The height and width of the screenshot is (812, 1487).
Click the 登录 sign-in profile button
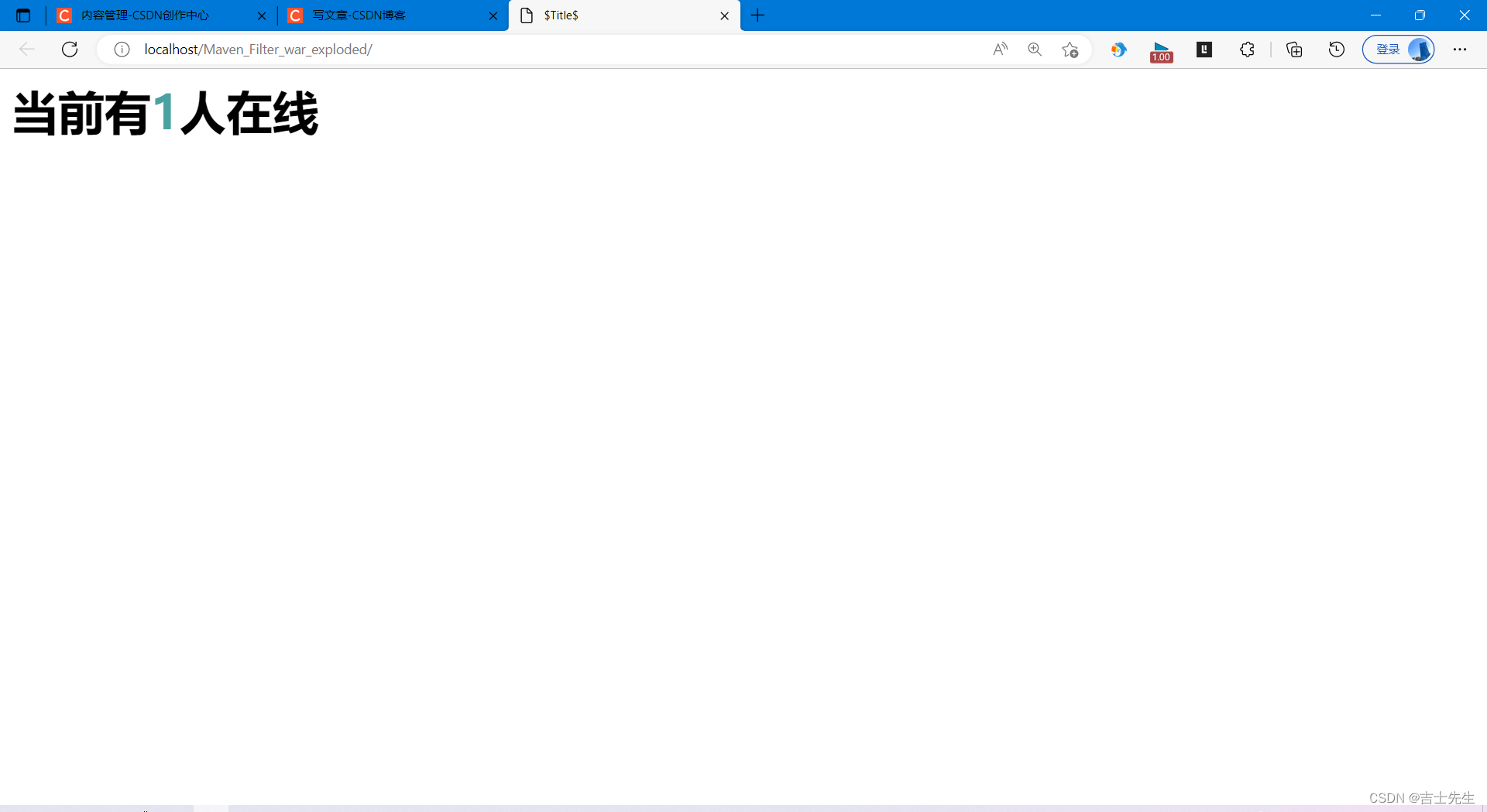pyautogui.click(x=1399, y=50)
